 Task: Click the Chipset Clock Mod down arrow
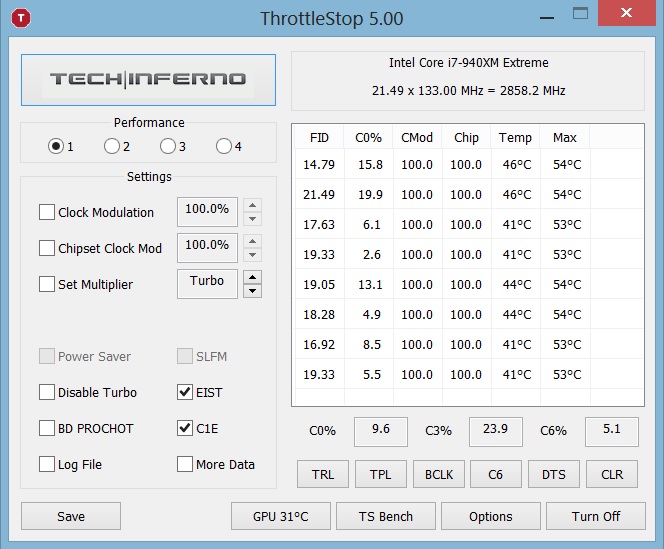tap(252, 255)
